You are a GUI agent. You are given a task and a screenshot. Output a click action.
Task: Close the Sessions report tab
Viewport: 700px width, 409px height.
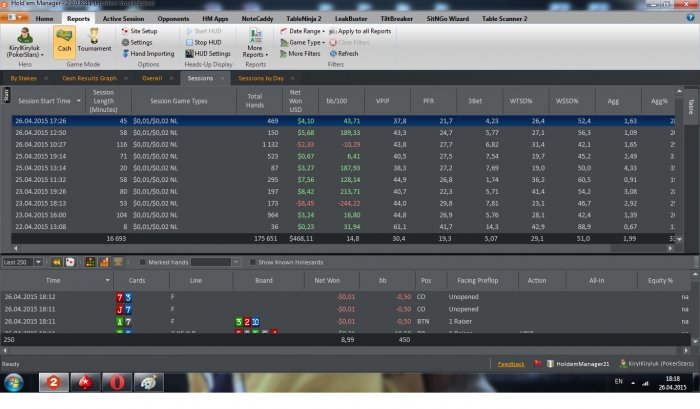pyautogui.click(x=222, y=79)
